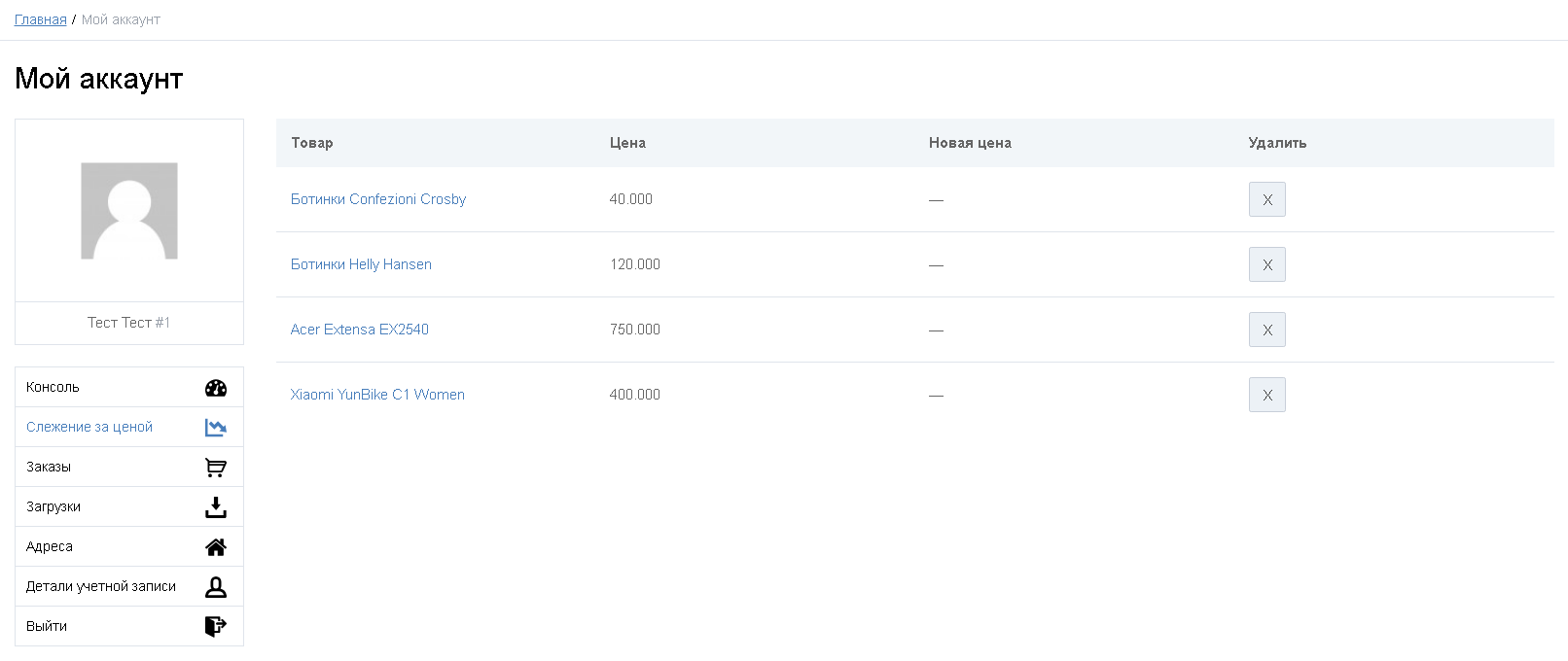Click the price tracking chart icon
The width and height of the screenshot is (1568, 661).
tap(216, 428)
